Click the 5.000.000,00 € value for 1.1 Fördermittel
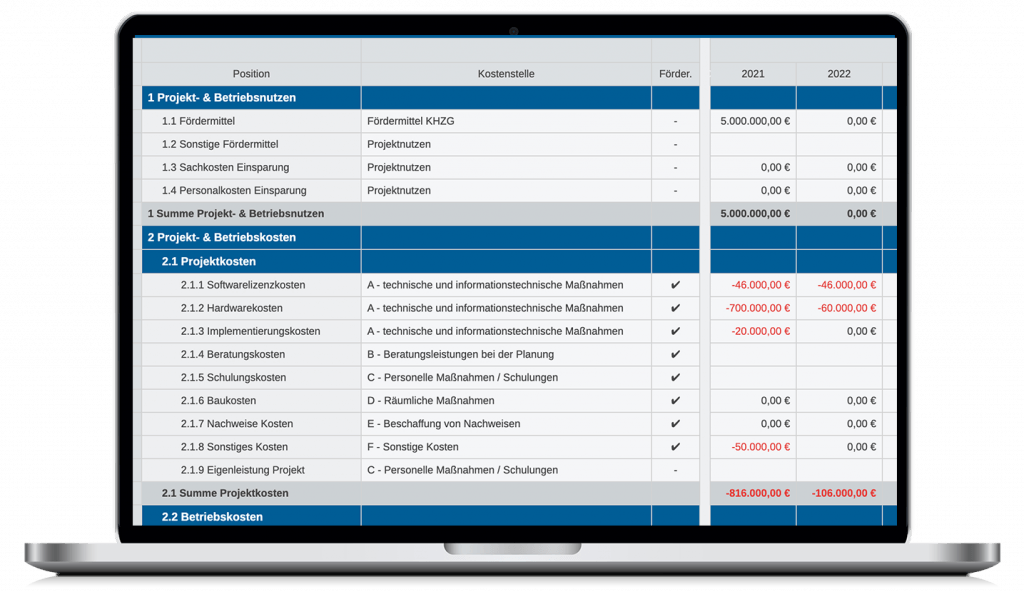Image resolution: width=1024 pixels, height=592 pixels. 755,121
